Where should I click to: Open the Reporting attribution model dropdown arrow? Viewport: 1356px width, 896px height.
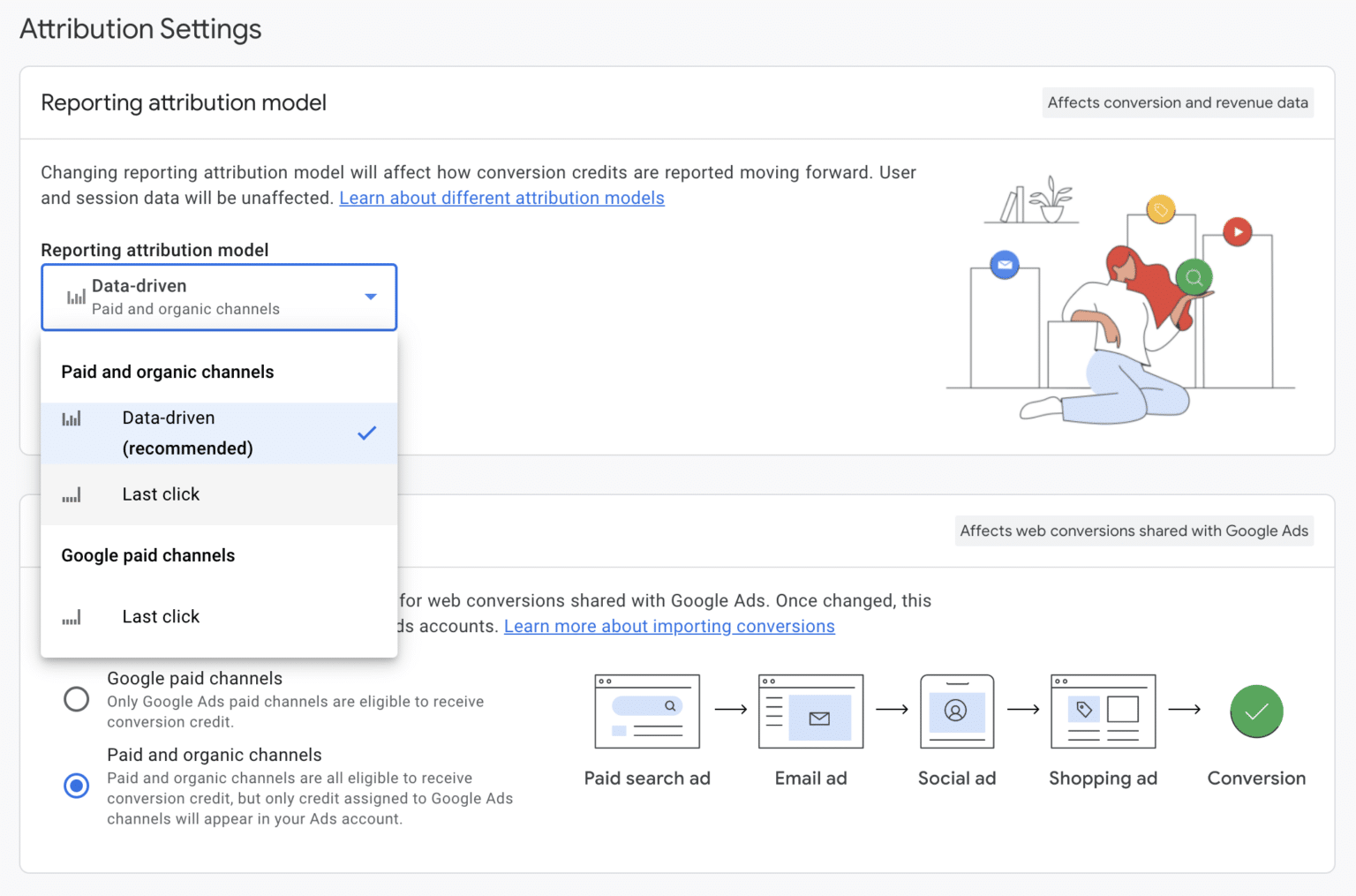click(x=371, y=297)
